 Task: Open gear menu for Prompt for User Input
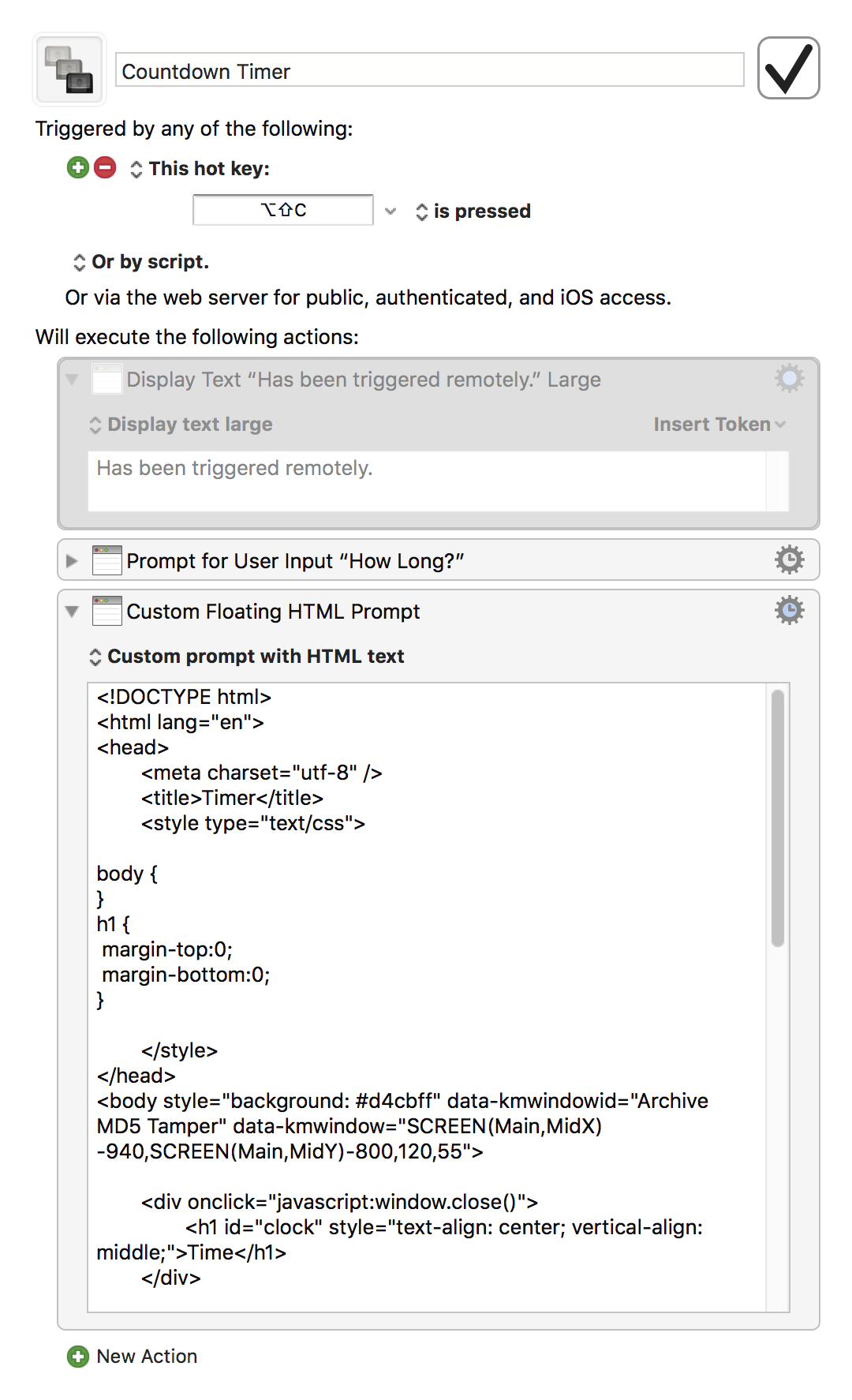coord(789,560)
